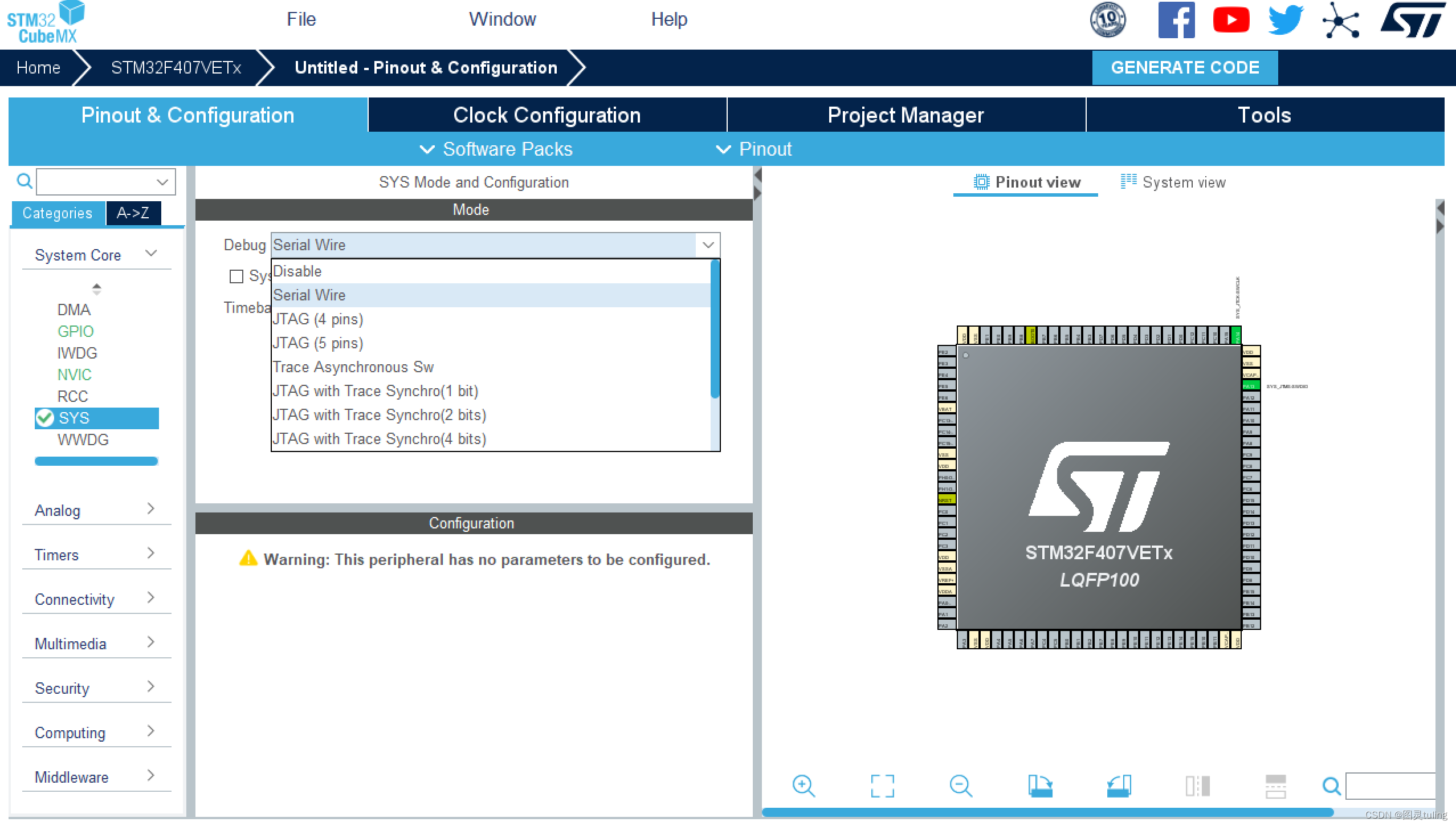Image resolution: width=1456 pixels, height=826 pixels.
Task: Click the pin search field at bottom right
Action: pos(1390,786)
